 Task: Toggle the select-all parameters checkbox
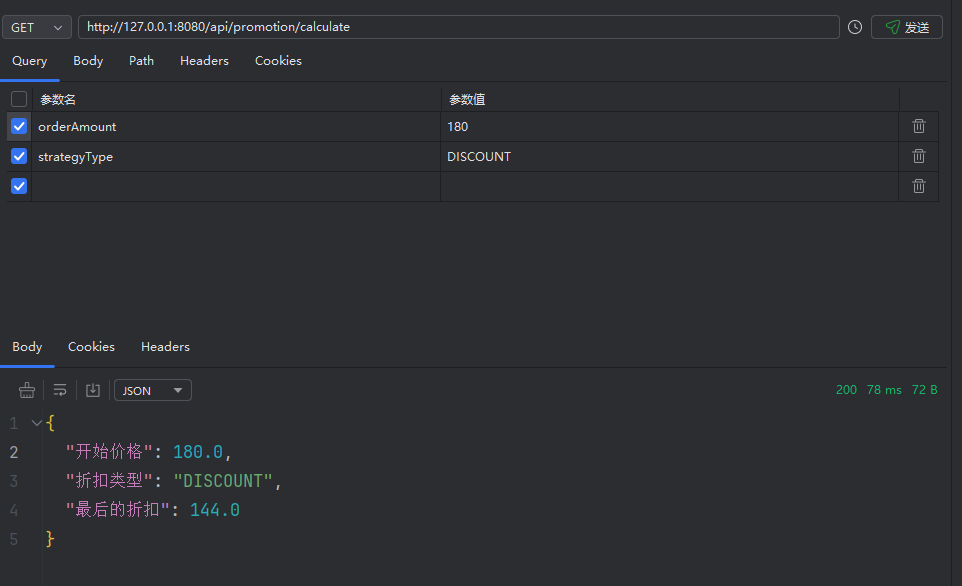coord(19,99)
